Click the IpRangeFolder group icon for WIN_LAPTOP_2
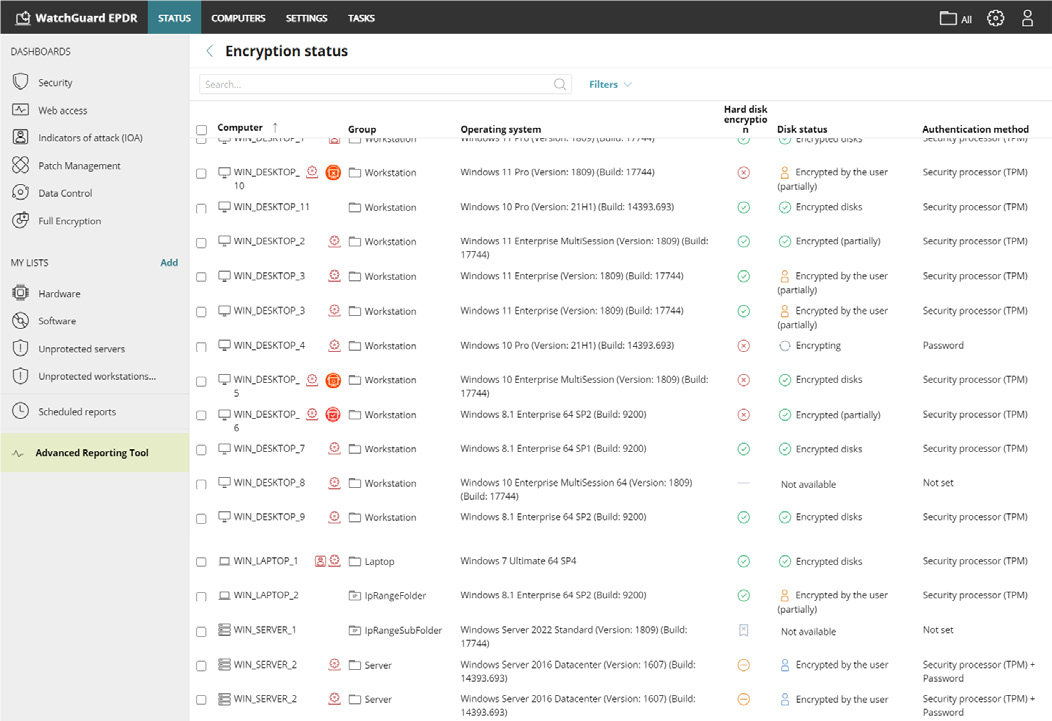The width and height of the screenshot is (1052, 721). (355, 596)
